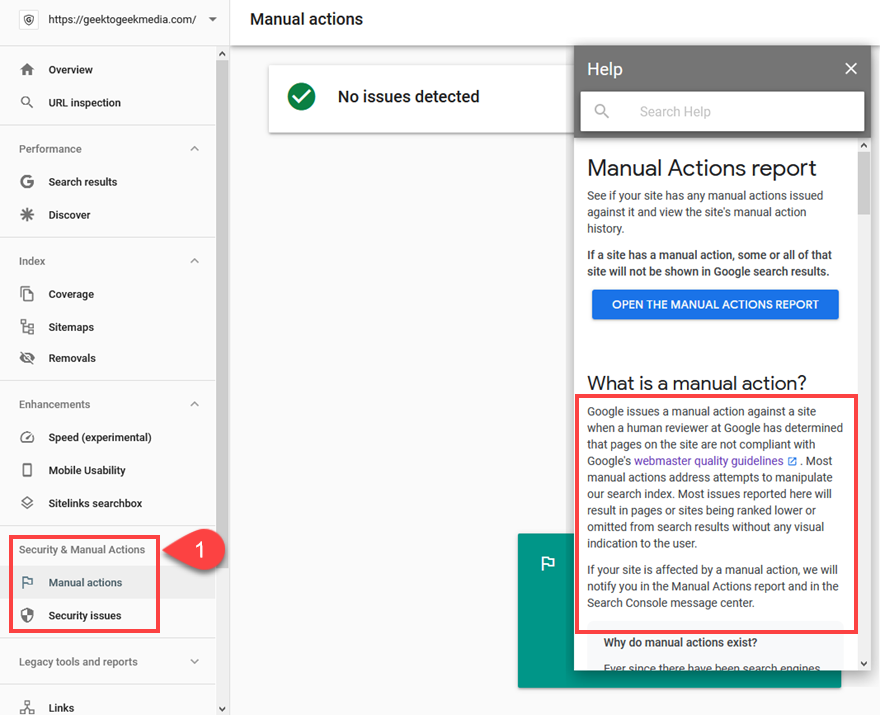880x715 pixels.
Task: Click the Sitemaps tree icon
Action: point(27,327)
